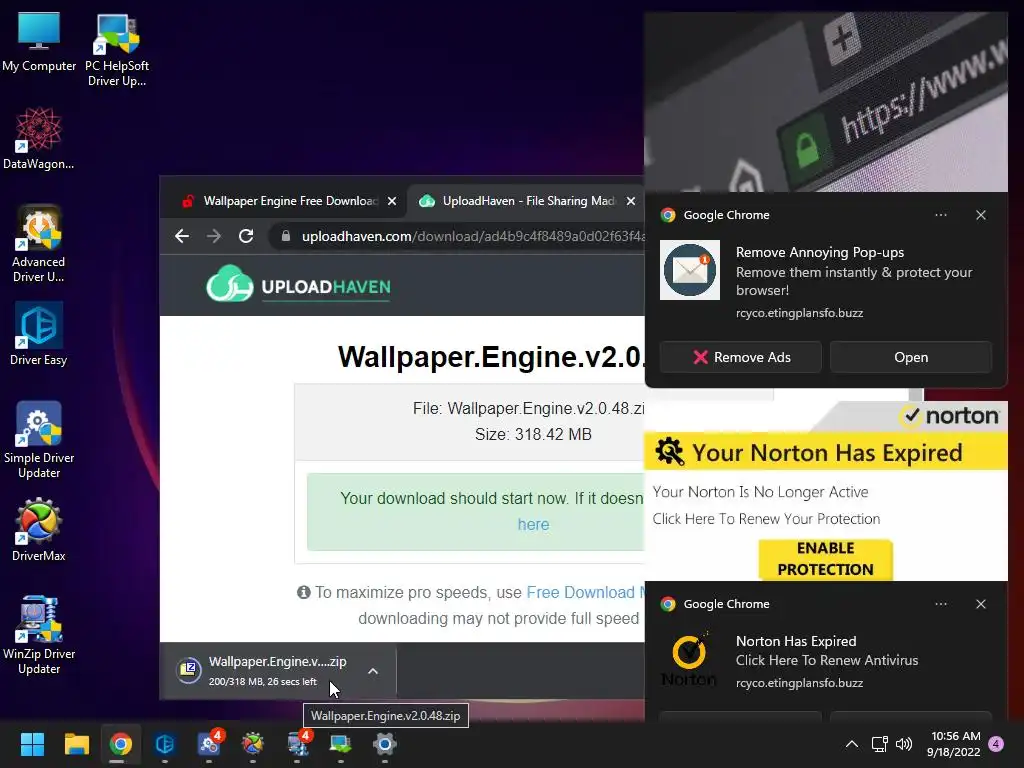
Task: Click the envelope notification thumbnail
Action: click(690, 270)
